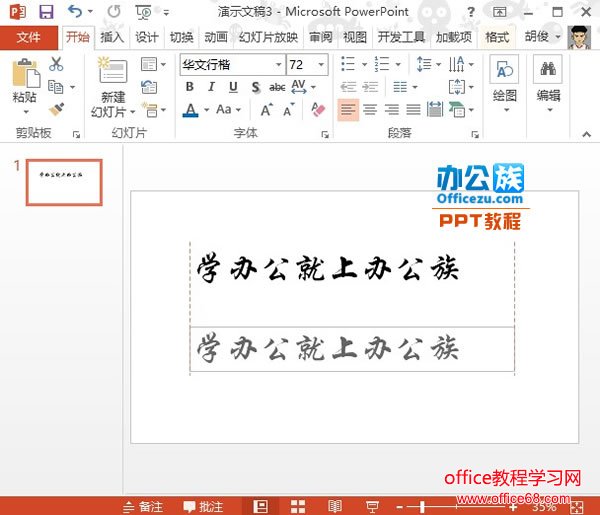This screenshot has height=515, width=600.
Task: Switch to 幻灯片放映 Slide Show tab
Action: click(x=268, y=37)
